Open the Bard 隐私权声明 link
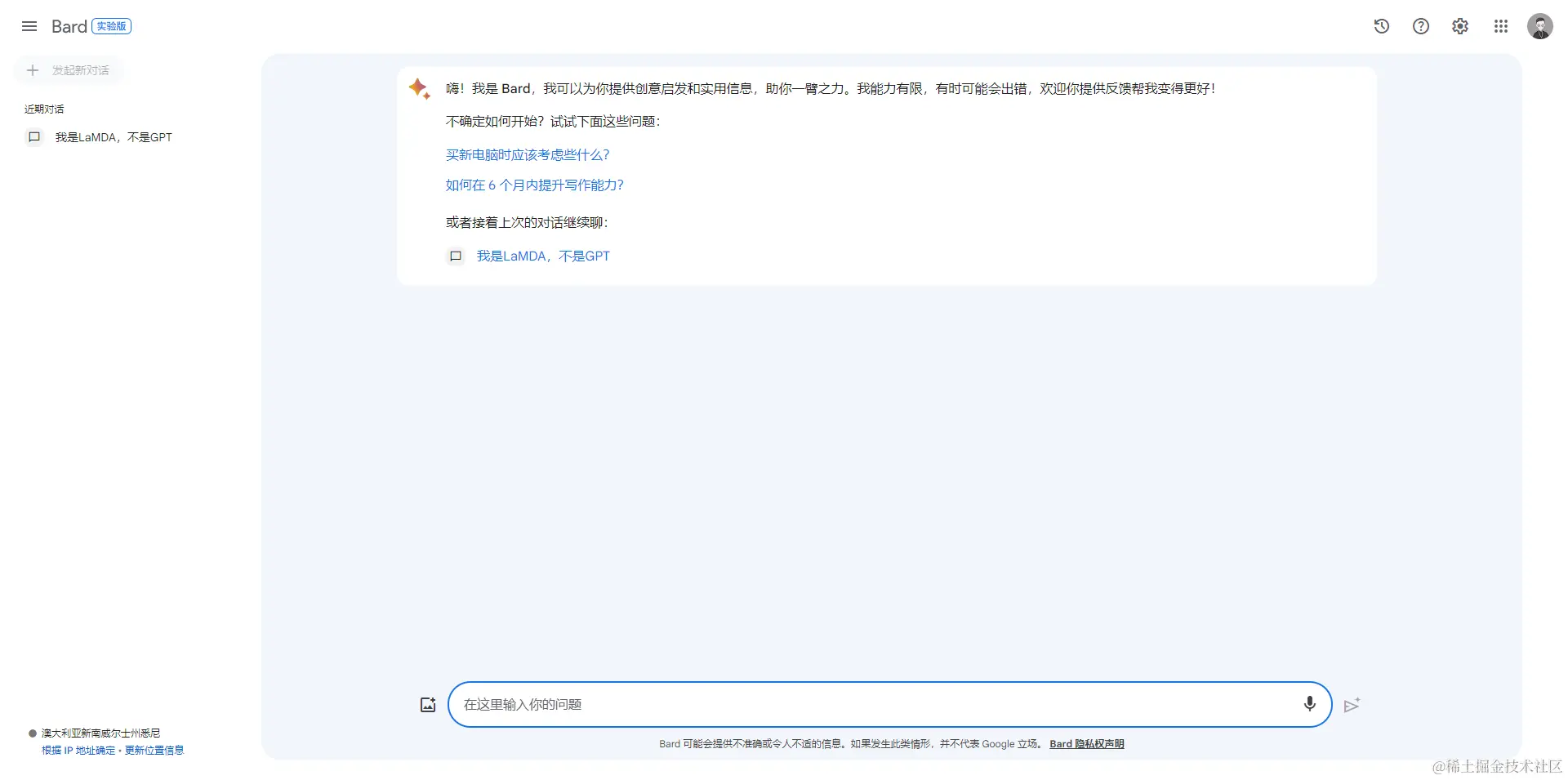 [x=1087, y=744]
